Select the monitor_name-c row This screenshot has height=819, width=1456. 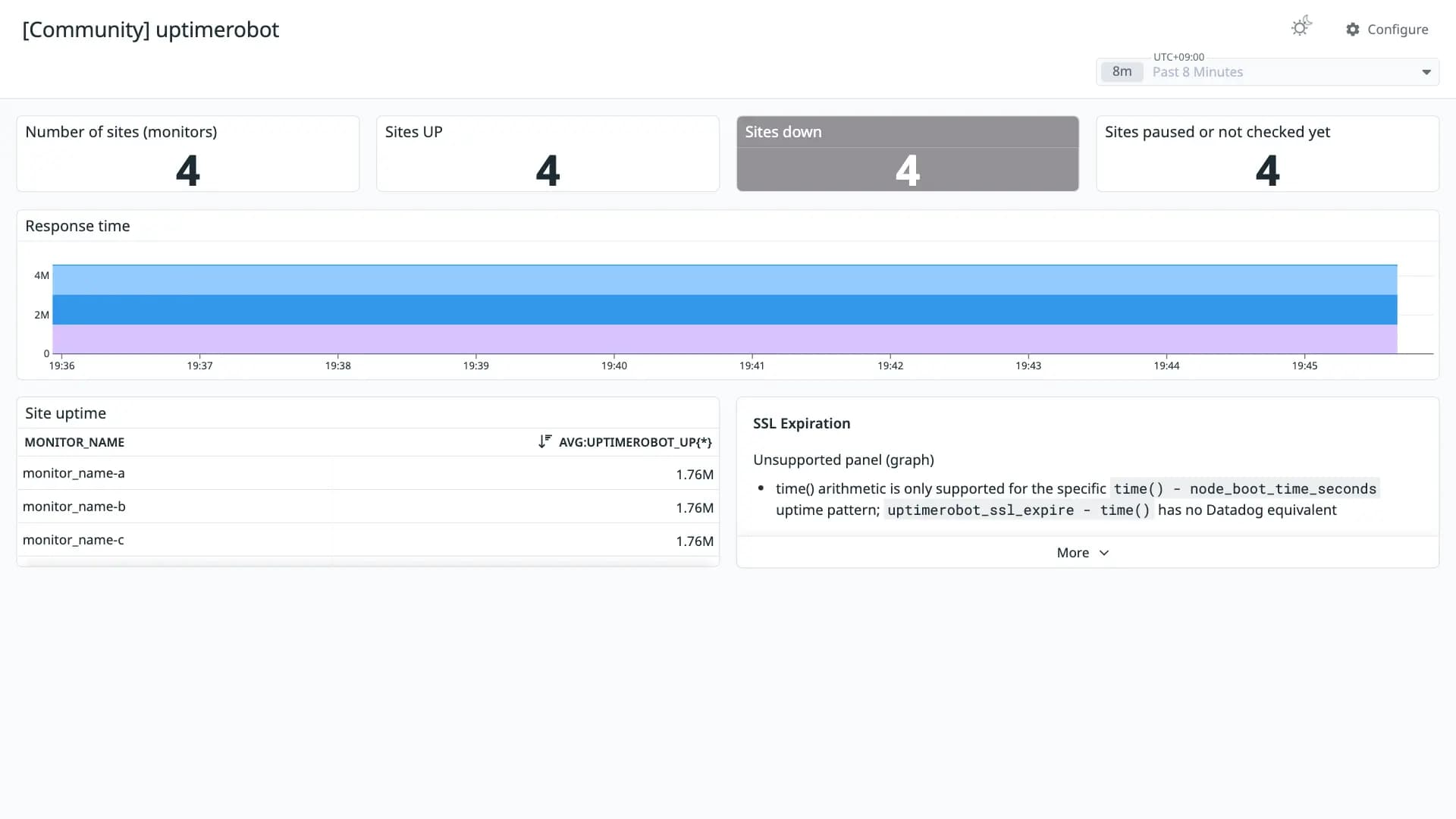(368, 540)
